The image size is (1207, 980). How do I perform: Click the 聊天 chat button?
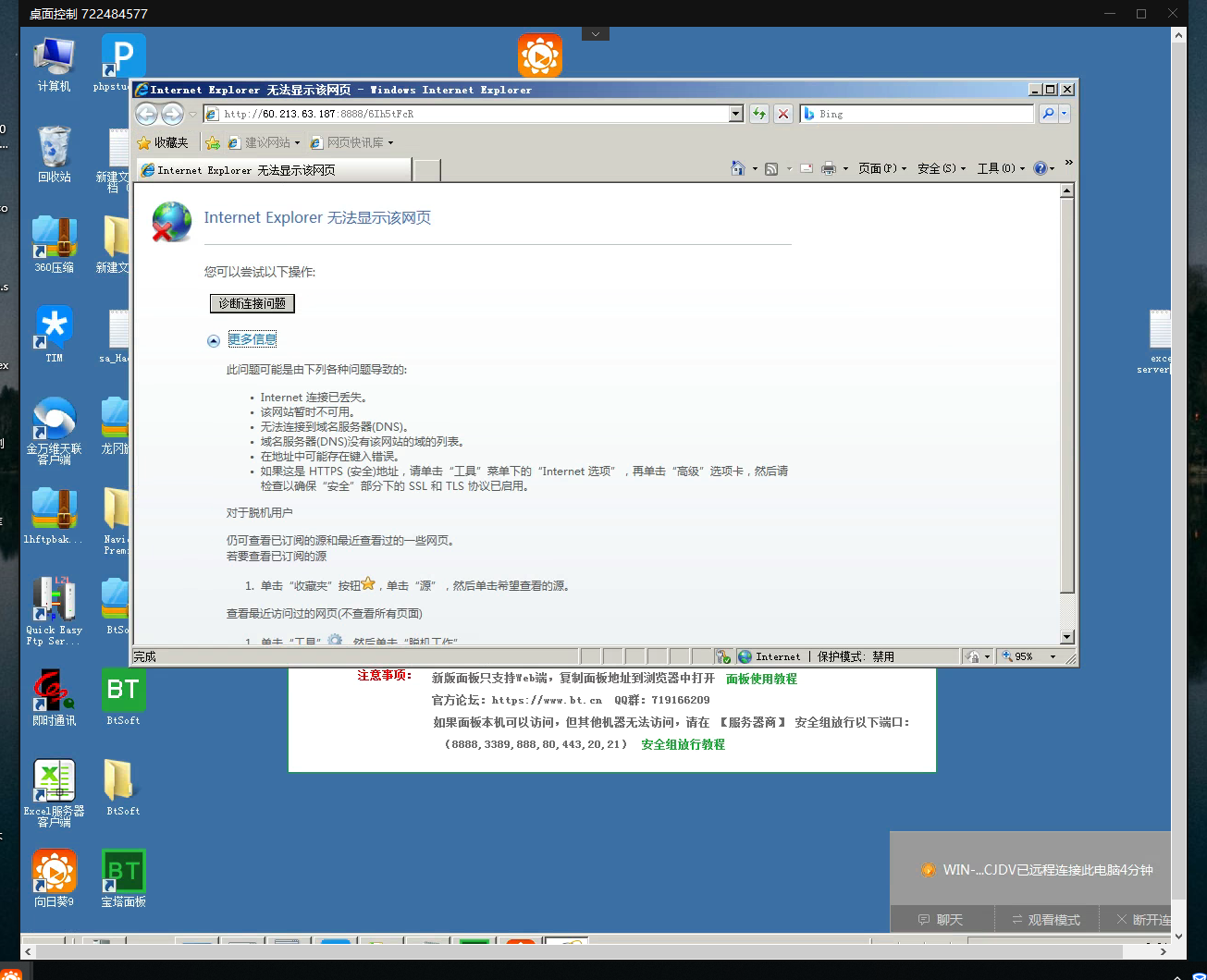click(x=941, y=920)
